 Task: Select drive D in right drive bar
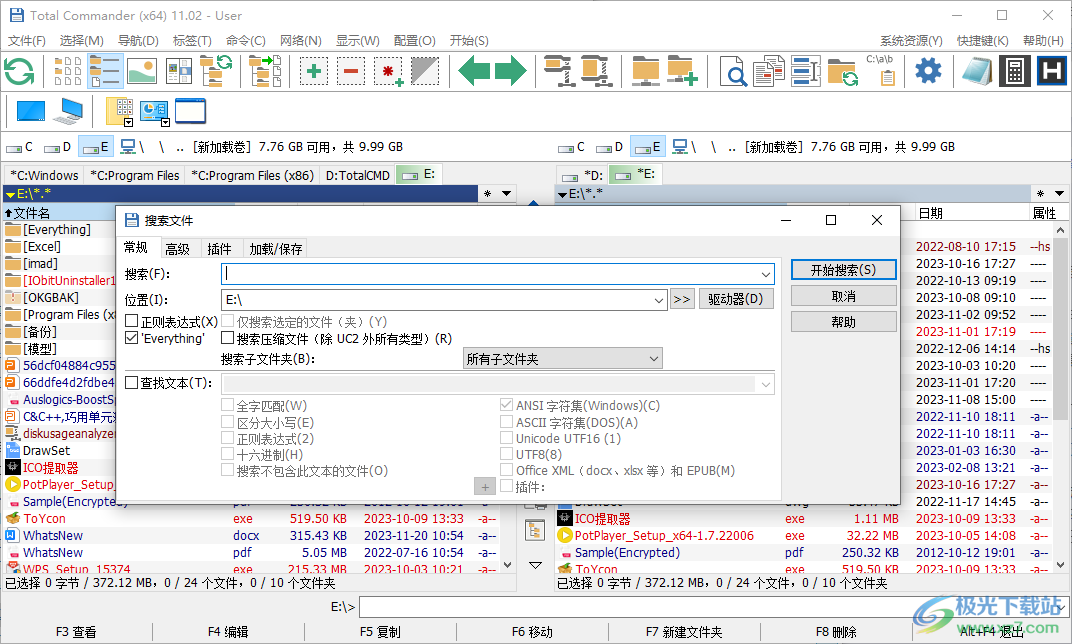pyautogui.click(x=610, y=147)
